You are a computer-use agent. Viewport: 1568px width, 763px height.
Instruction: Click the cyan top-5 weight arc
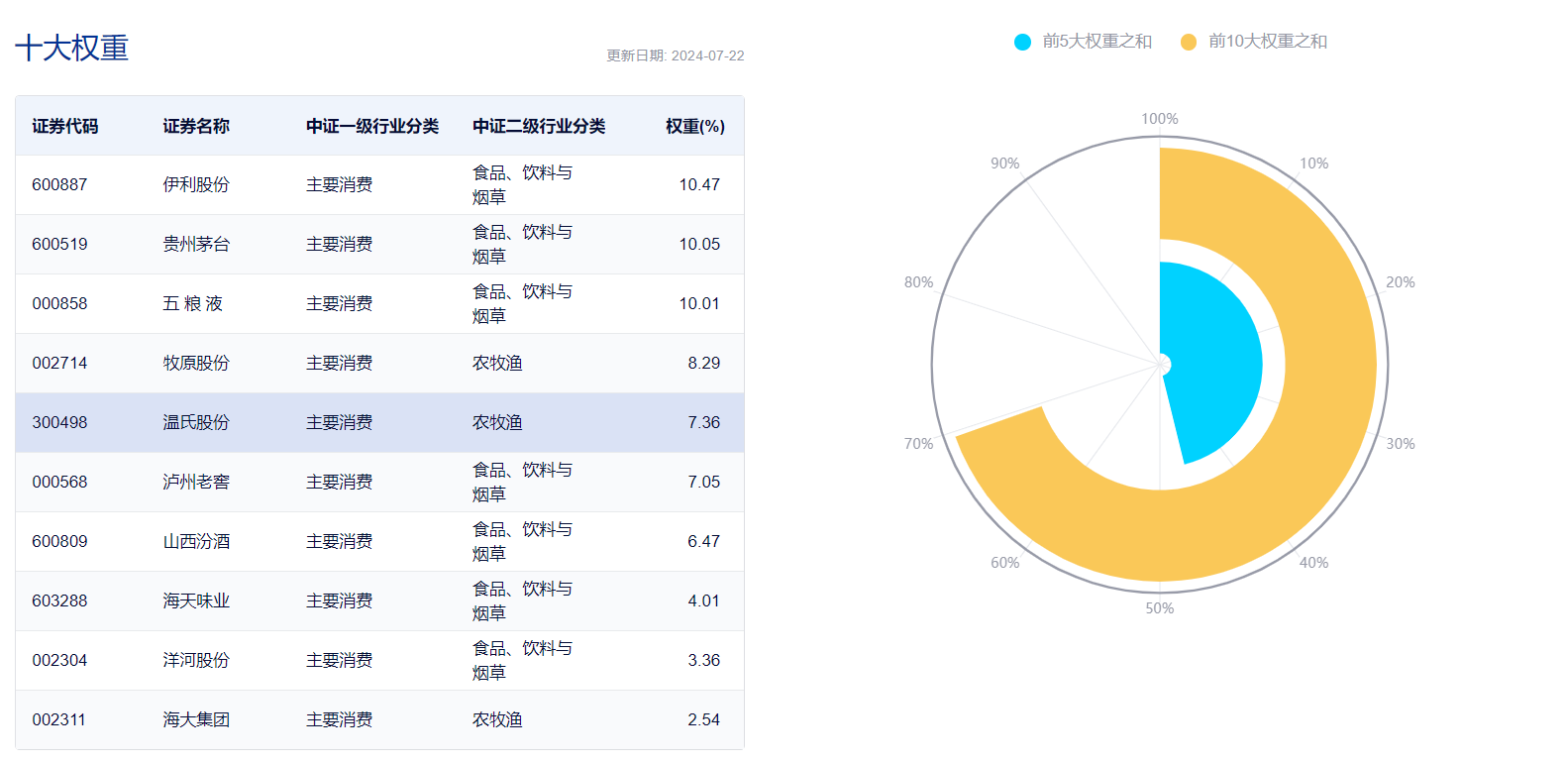coord(1216,357)
